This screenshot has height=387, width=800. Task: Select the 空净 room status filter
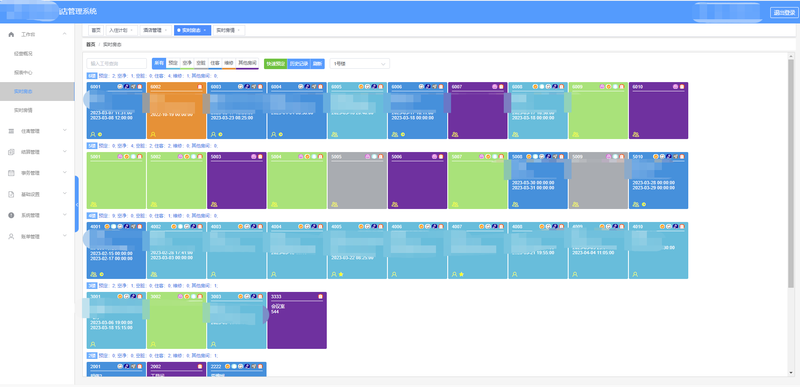point(187,64)
